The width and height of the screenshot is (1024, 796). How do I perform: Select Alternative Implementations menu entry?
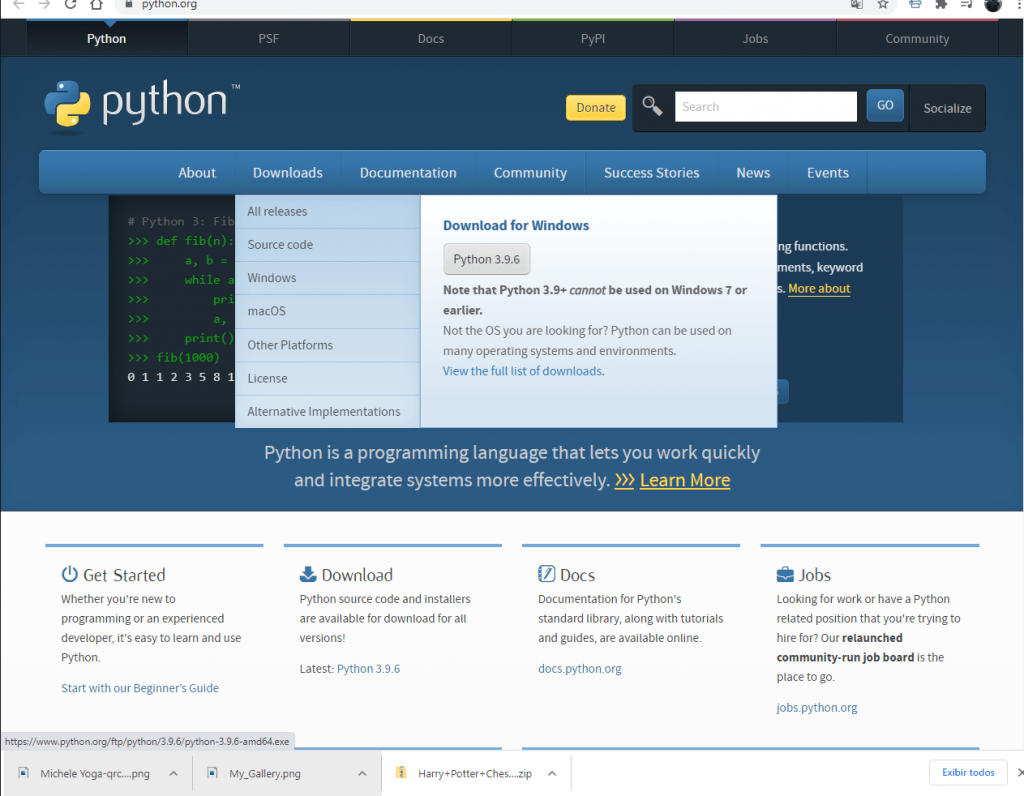(x=327, y=412)
